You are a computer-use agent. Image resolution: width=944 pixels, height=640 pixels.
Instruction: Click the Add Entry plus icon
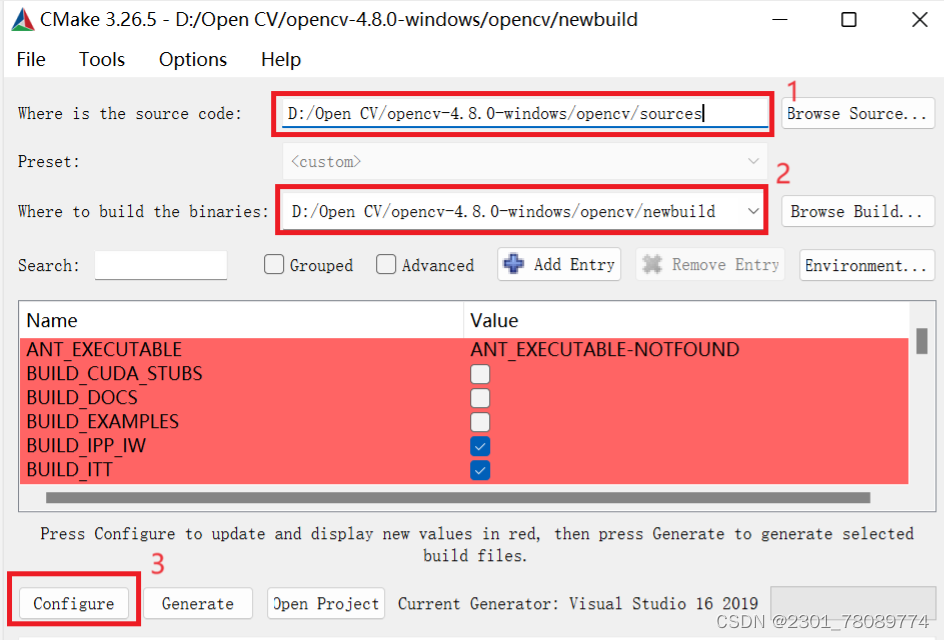click(512, 264)
